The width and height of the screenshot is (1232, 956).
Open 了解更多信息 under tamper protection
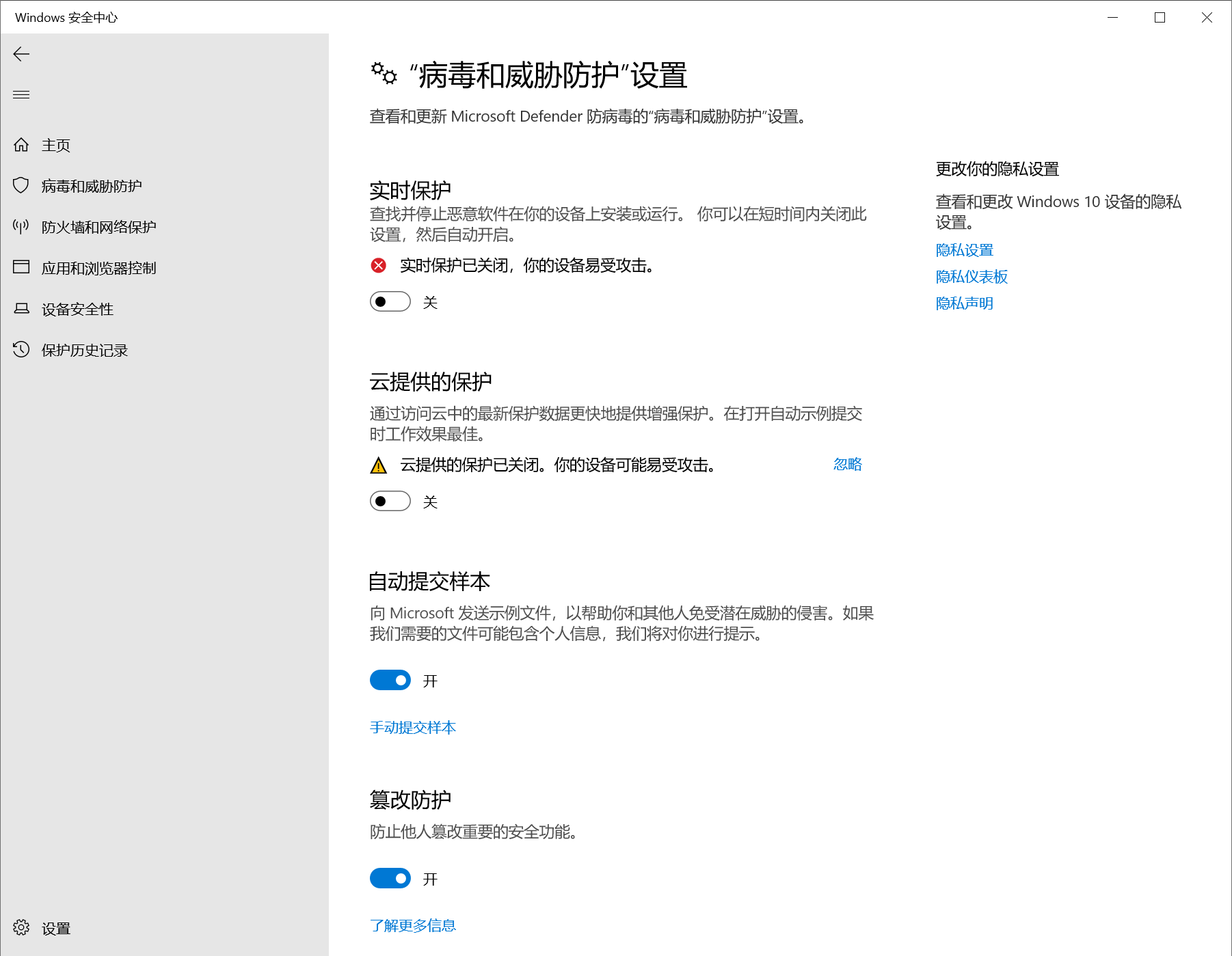[412, 926]
